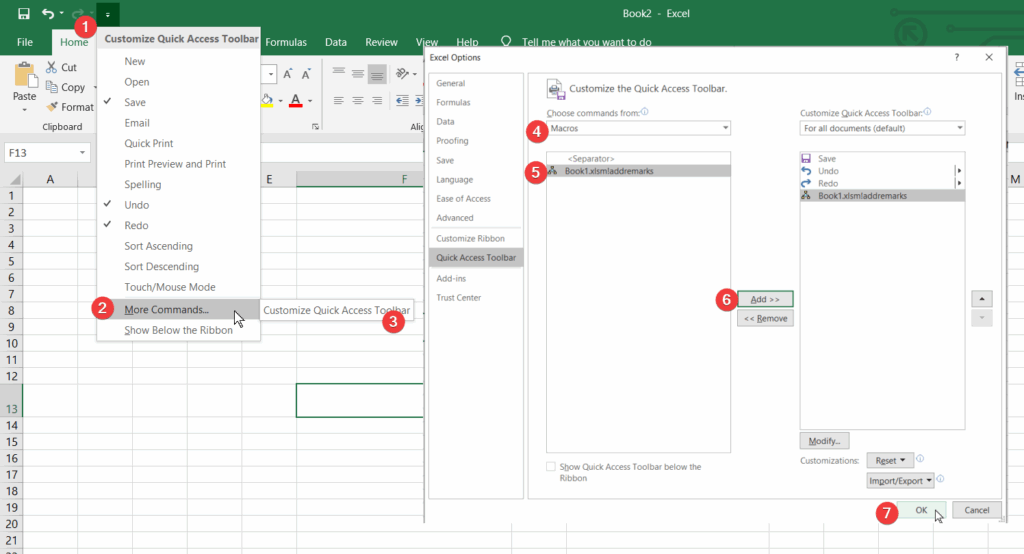Click the Add >> button

click(x=765, y=299)
